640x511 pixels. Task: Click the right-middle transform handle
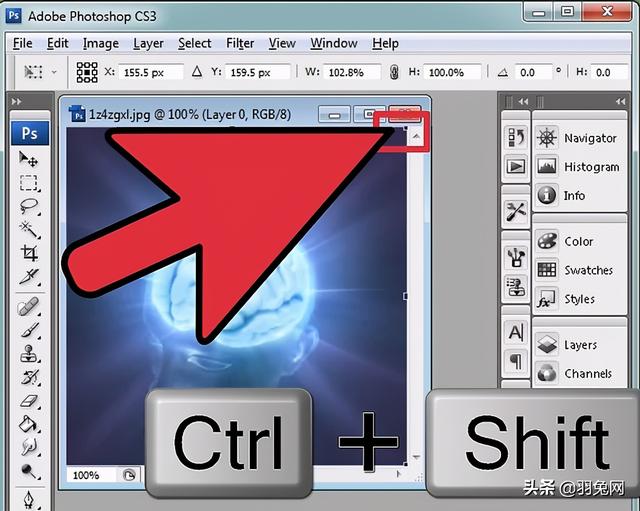405,296
